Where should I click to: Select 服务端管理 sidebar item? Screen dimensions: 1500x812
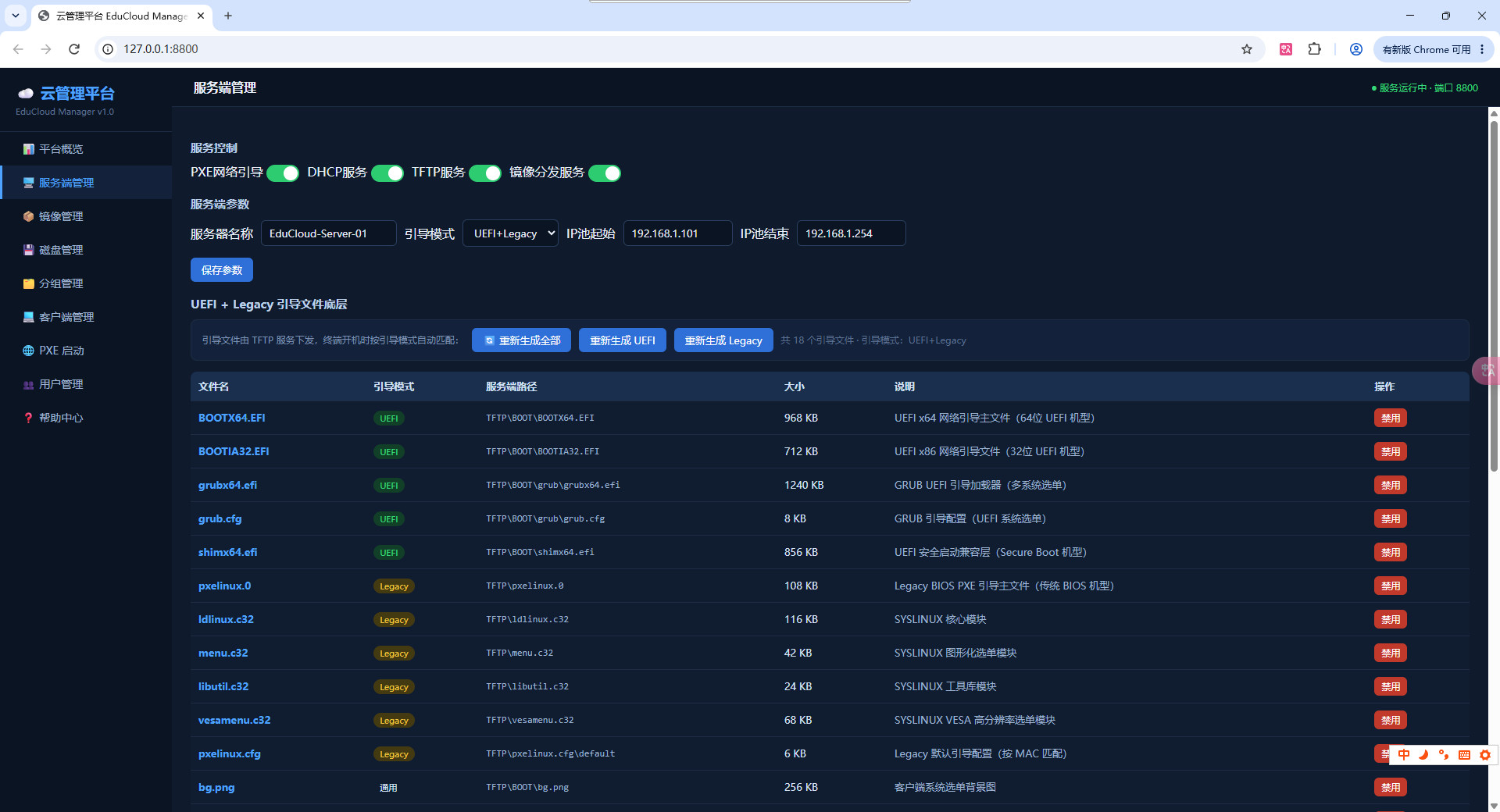coord(86,183)
